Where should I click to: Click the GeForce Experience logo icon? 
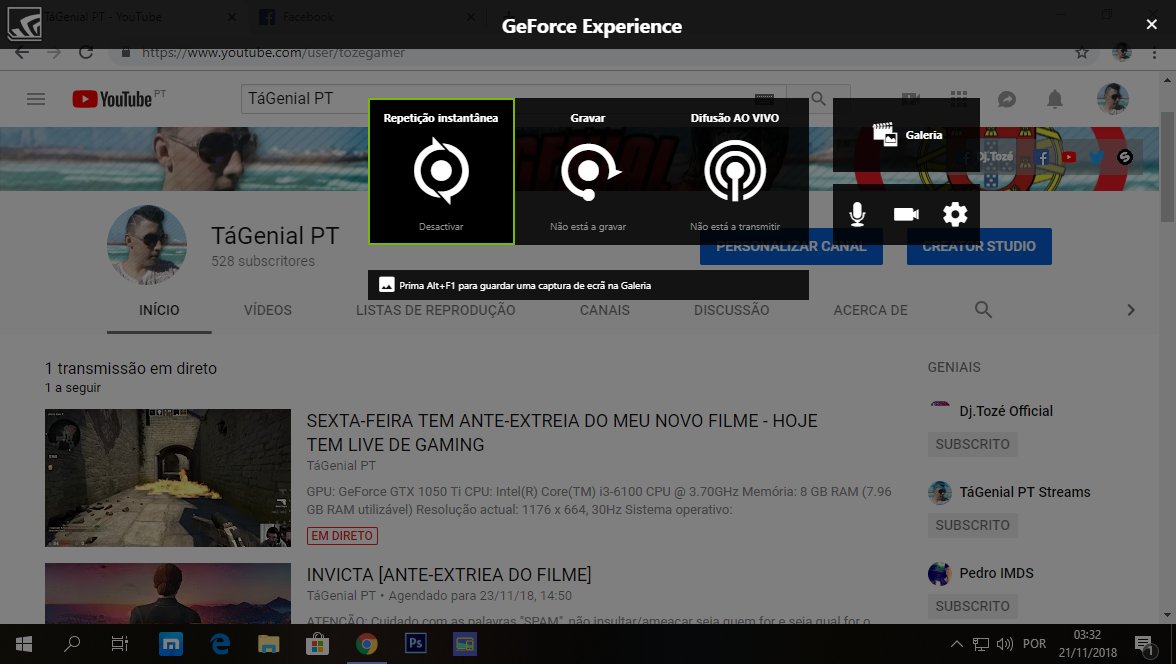pyautogui.click(x=24, y=24)
